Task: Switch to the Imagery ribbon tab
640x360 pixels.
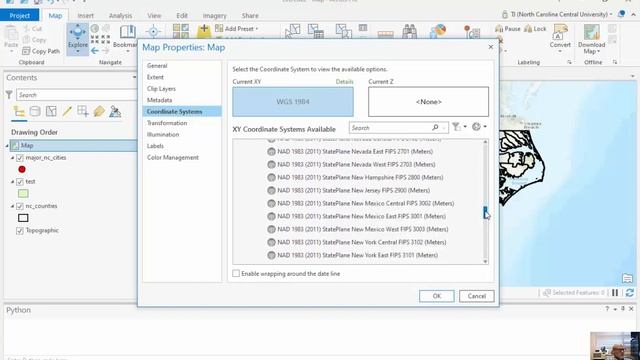Action: (215, 16)
